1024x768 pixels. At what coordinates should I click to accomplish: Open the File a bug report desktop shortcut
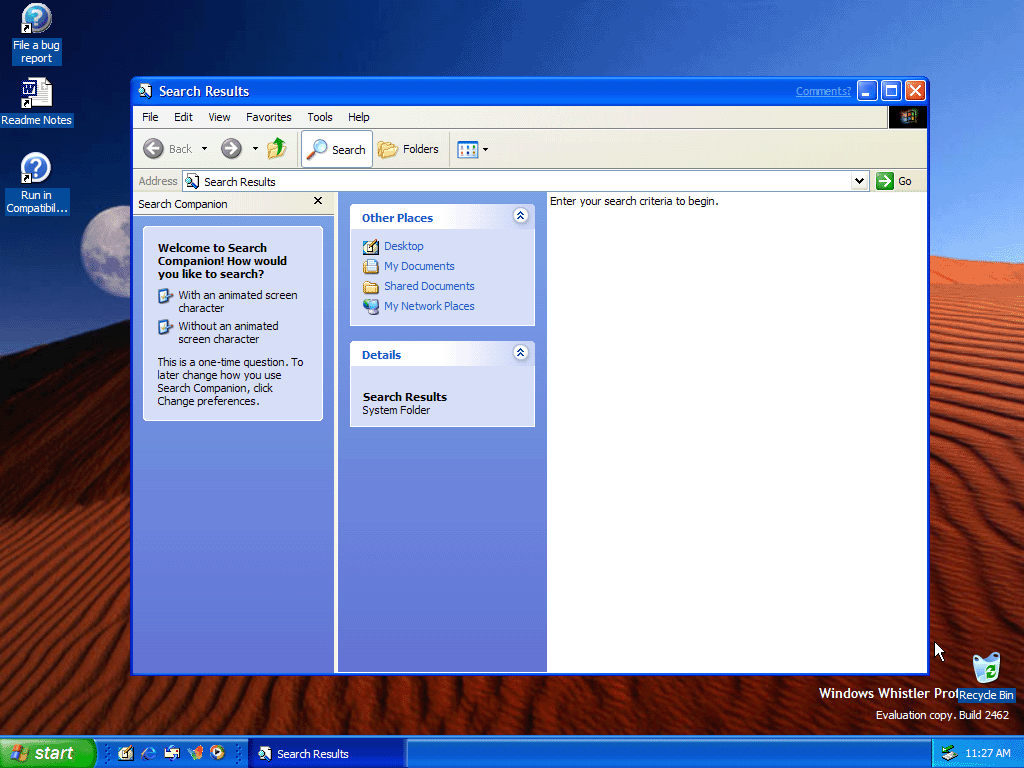pos(36,34)
